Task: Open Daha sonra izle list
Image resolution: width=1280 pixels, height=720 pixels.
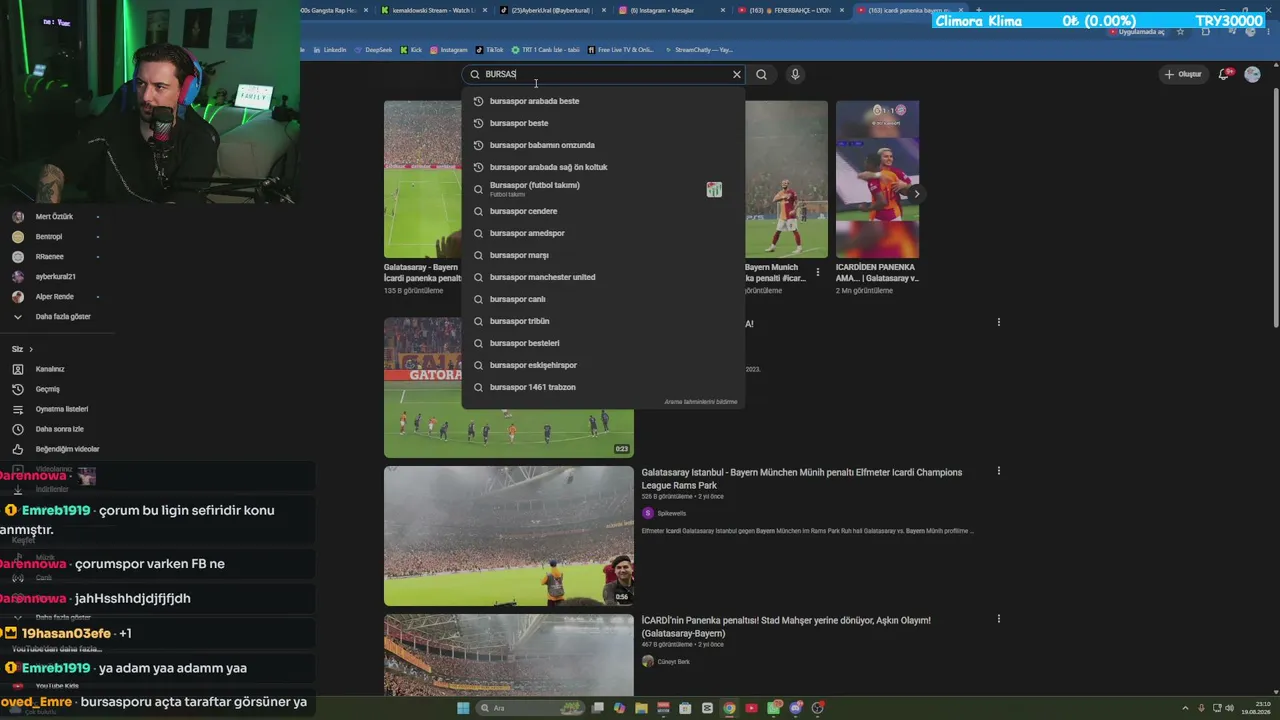Action: (x=59, y=429)
